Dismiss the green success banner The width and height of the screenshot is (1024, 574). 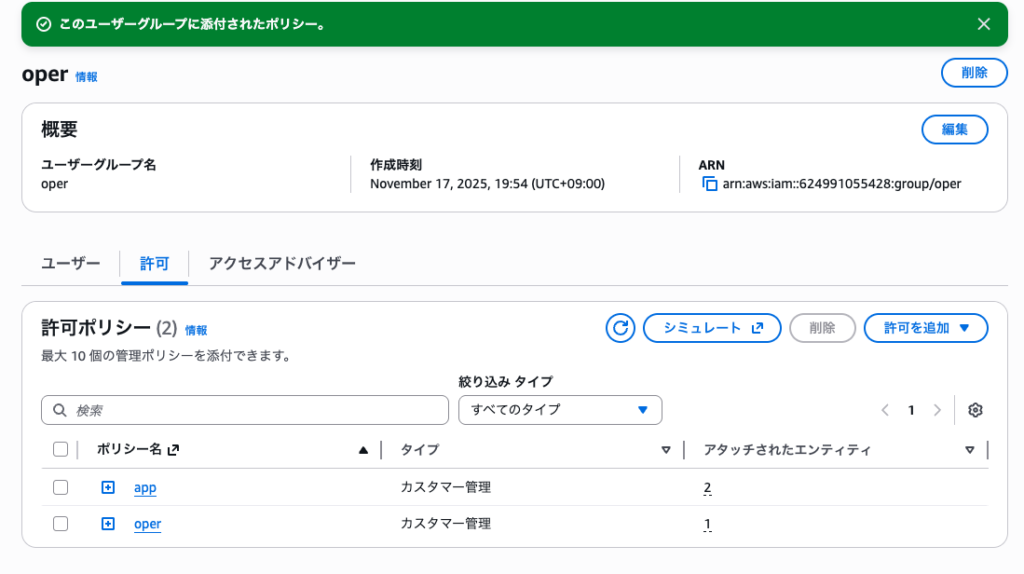[984, 24]
